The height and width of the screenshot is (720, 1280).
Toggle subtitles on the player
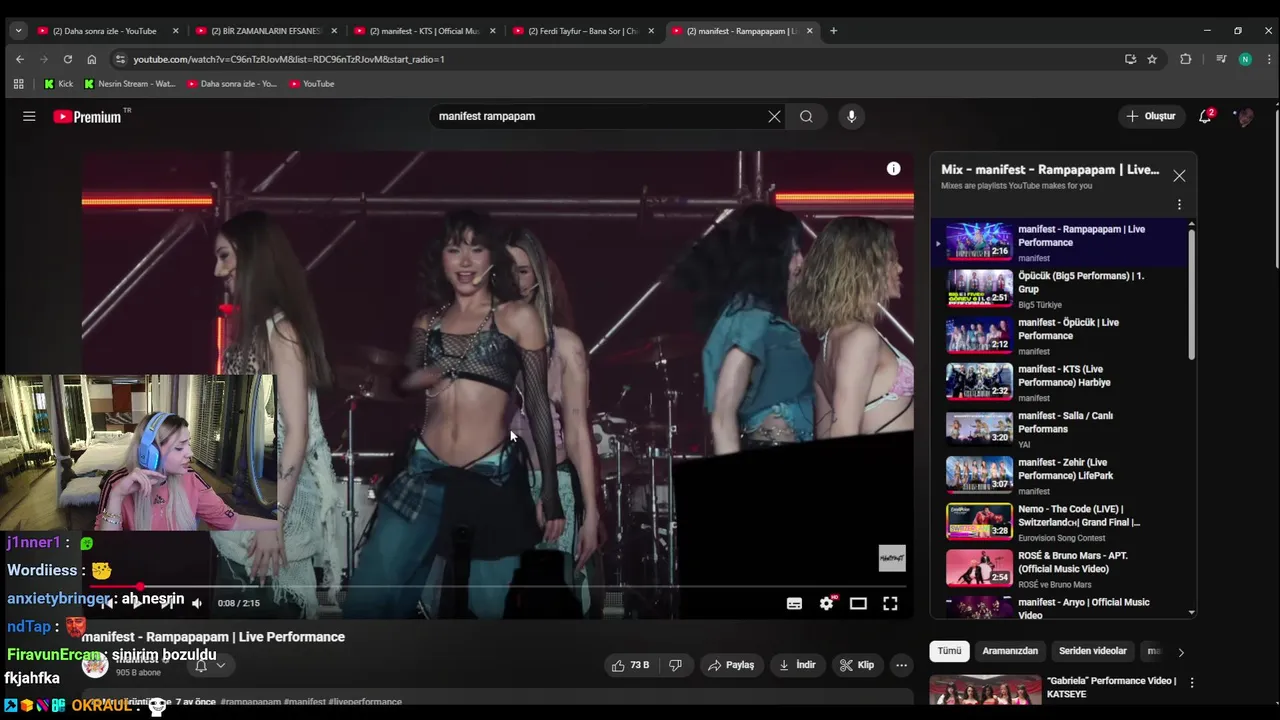(x=794, y=603)
